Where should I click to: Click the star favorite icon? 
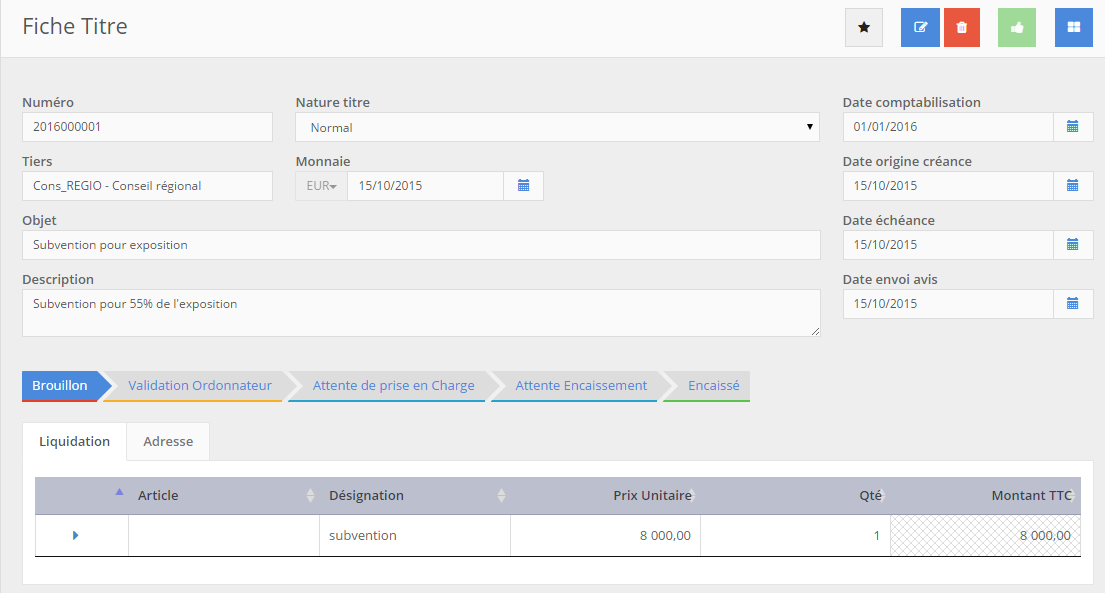click(864, 28)
